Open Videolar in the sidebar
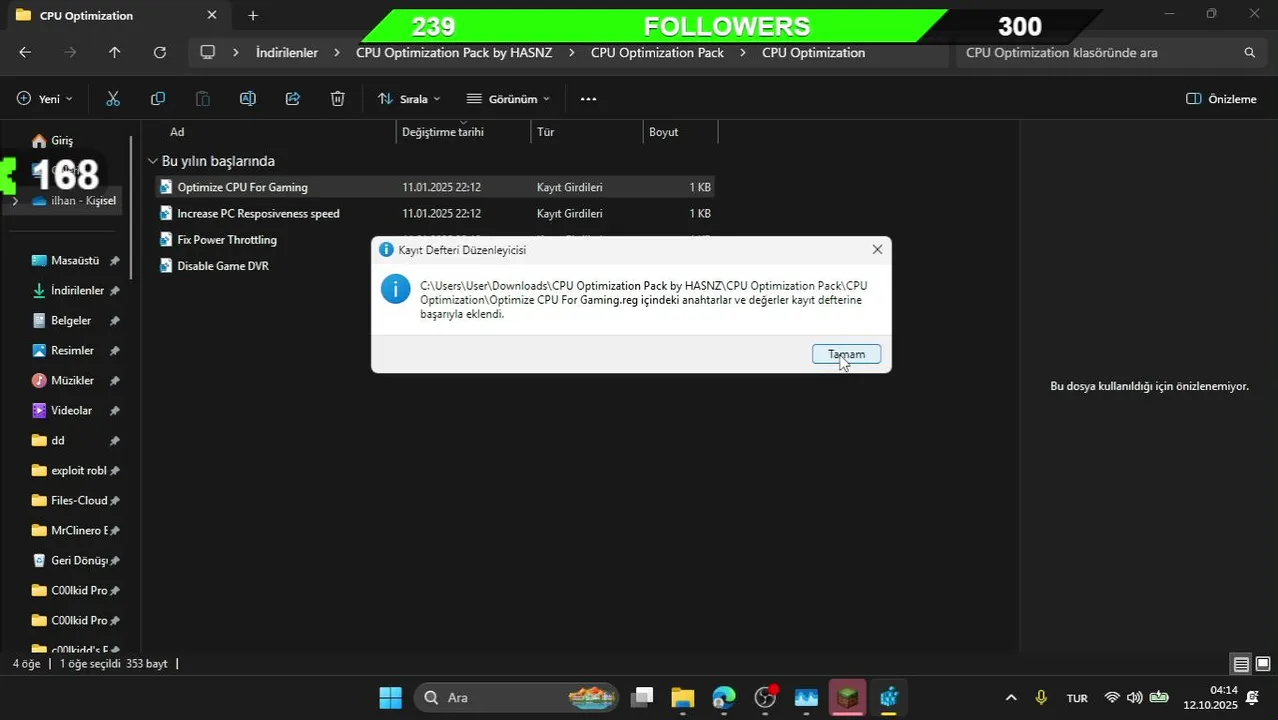Viewport: 1278px width, 720px height. pyautogui.click(x=71, y=411)
